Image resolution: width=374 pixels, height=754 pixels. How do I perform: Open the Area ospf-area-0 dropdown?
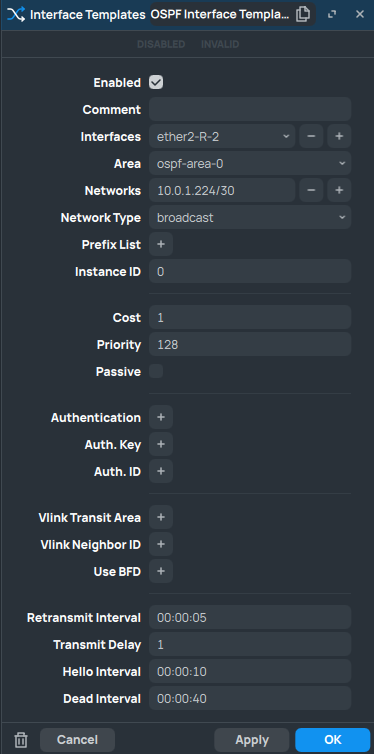point(250,163)
